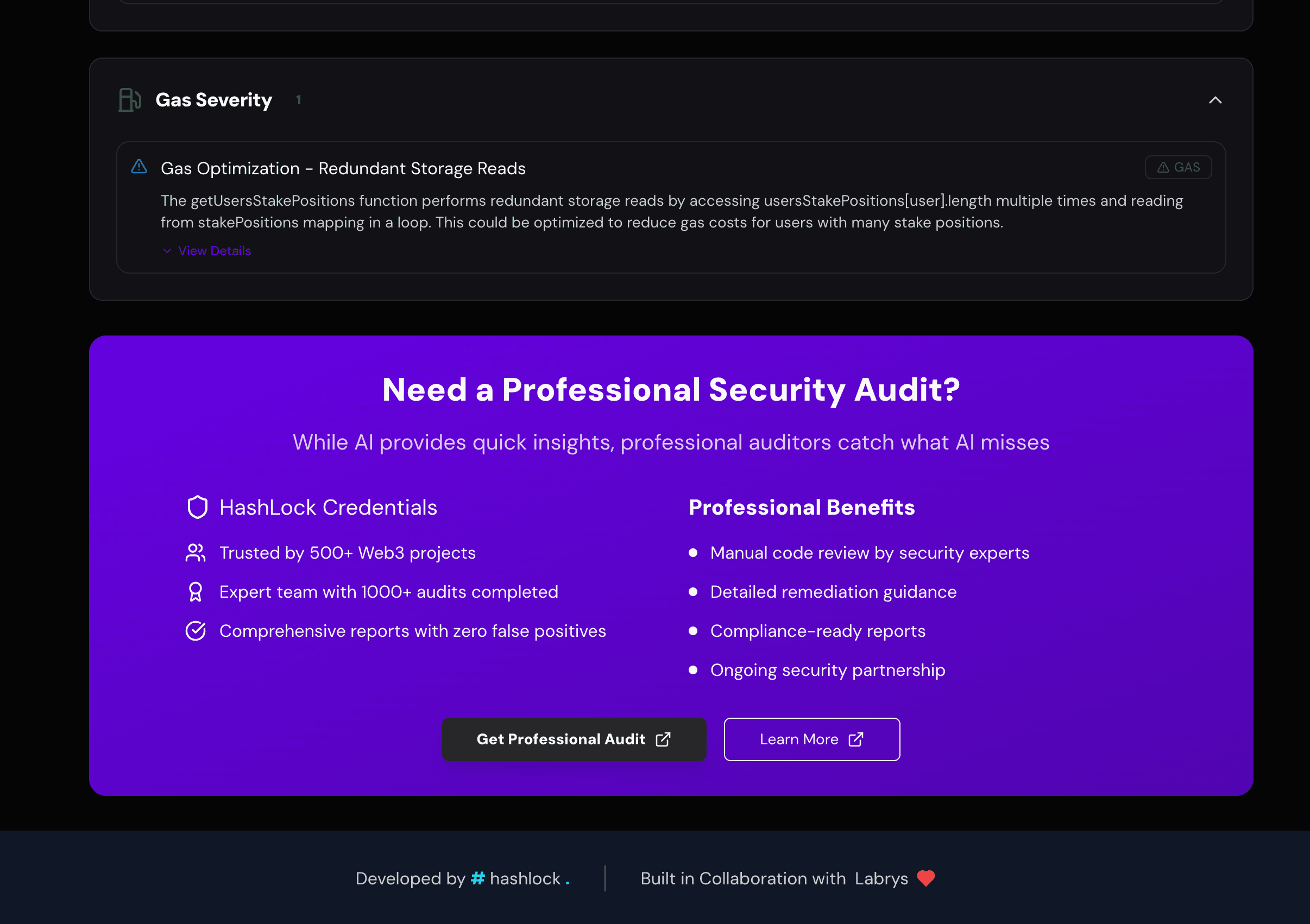Image resolution: width=1310 pixels, height=924 pixels.
Task: Click the award ribbon icon beside Expert team
Action: (x=196, y=592)
